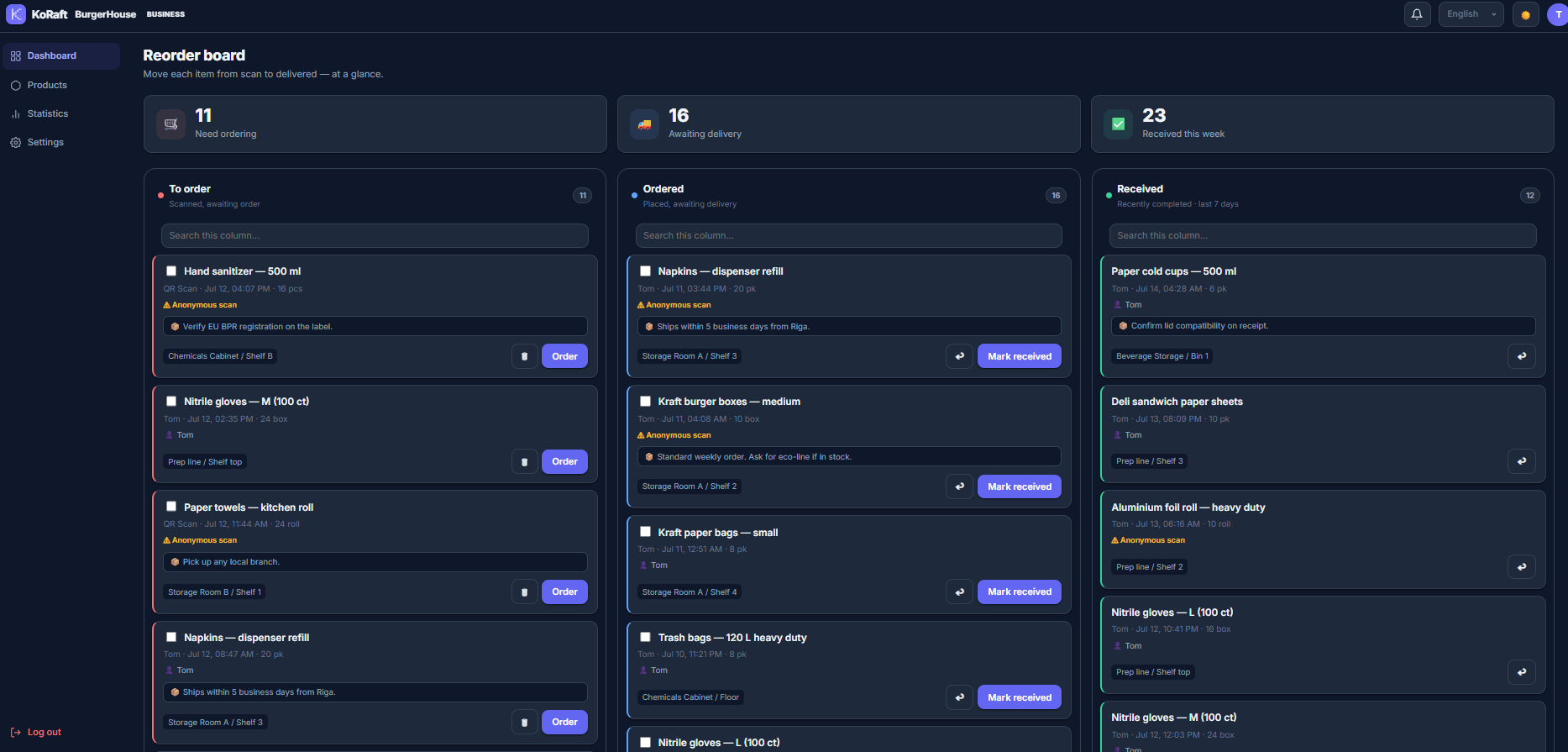This screenshot has height=752, width=1568.
Task: Select Nitrile gloves M (100 ct) to-order checkbox
Action: pyautogui.click(x=171, y=402)
